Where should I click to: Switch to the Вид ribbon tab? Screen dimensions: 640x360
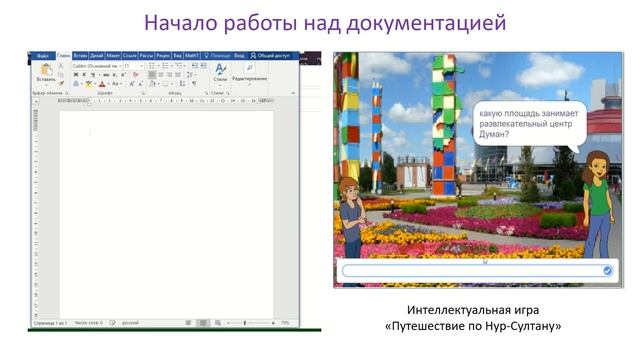pyautogui.click(x=177, y=56)
